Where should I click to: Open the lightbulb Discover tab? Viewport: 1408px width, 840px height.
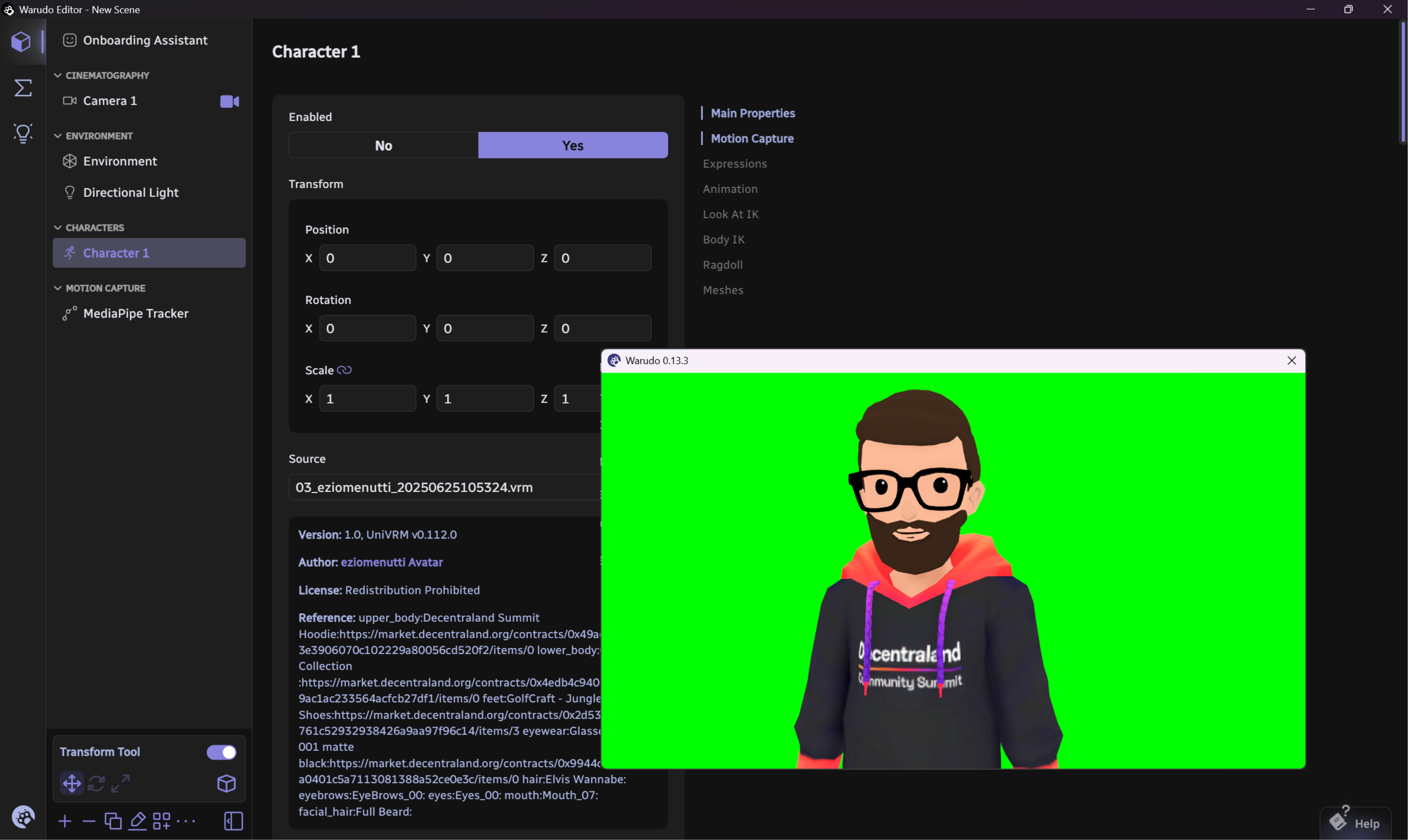[x=23, y=134]
